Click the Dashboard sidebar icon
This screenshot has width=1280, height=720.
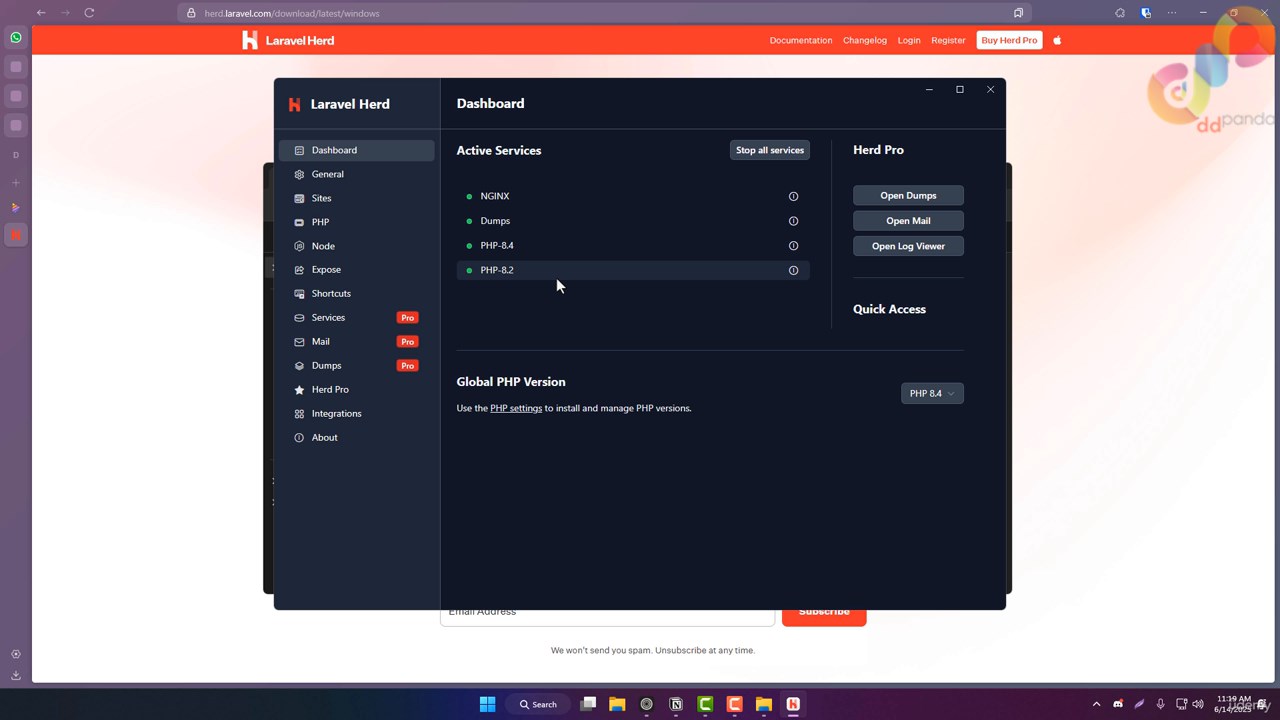pos(299,150)
